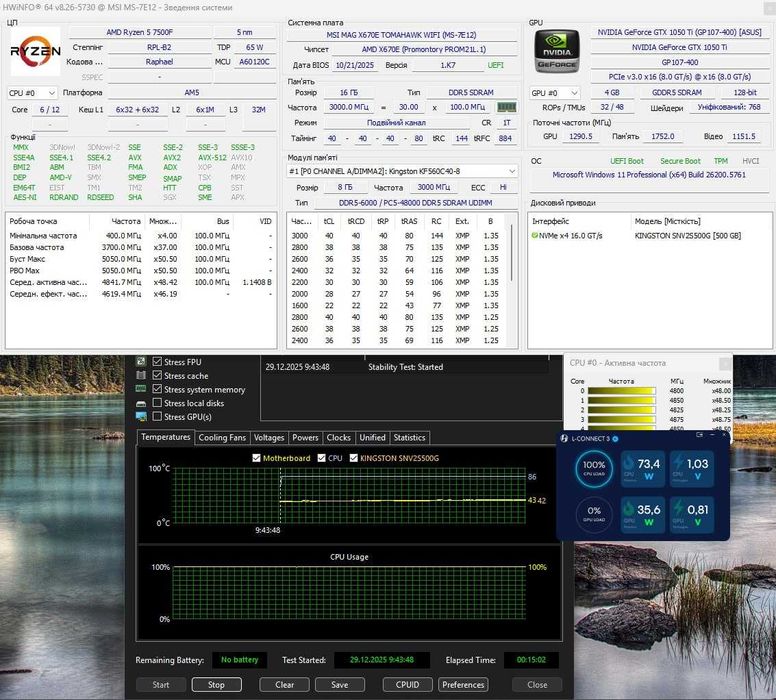Click the GPU power flame icon in L-Connect
Image resolution: width=776 pixels, height=700 pixels.
pyautogui.click(x=629, y=509)
